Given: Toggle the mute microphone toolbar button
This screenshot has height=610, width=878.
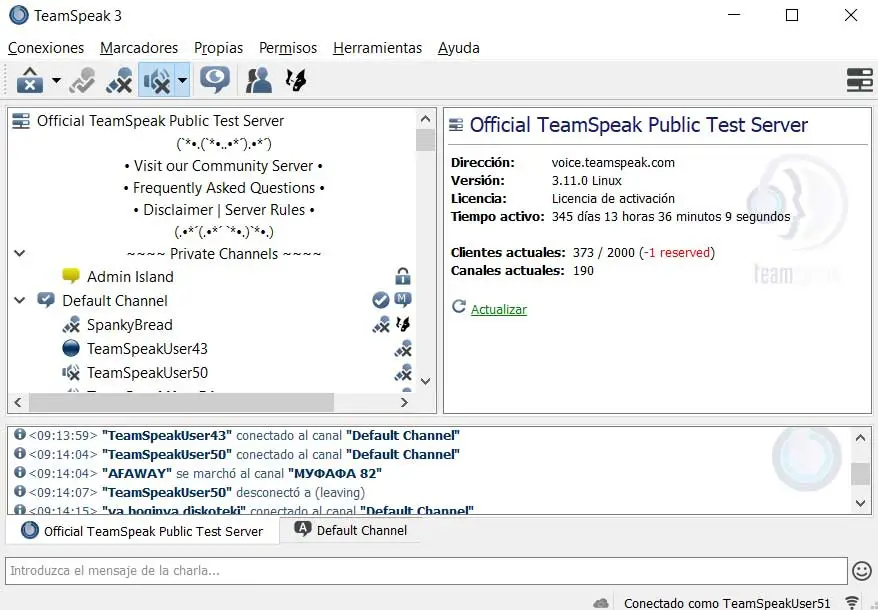Looking at the screenshot, I should (119, 80).
